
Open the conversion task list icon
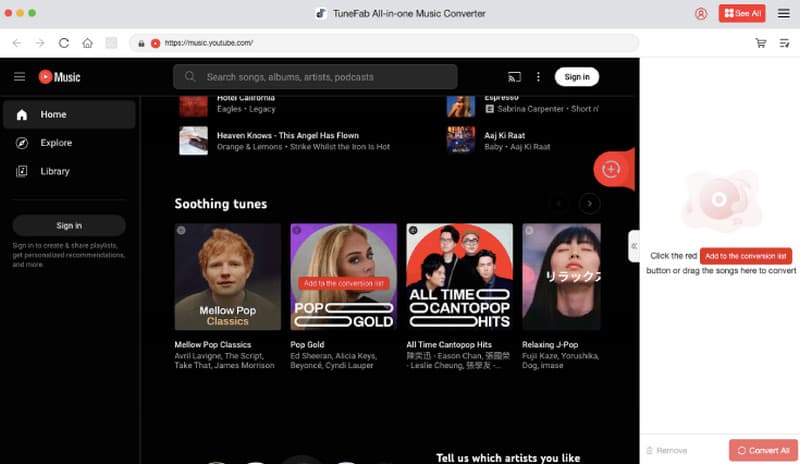784,43
